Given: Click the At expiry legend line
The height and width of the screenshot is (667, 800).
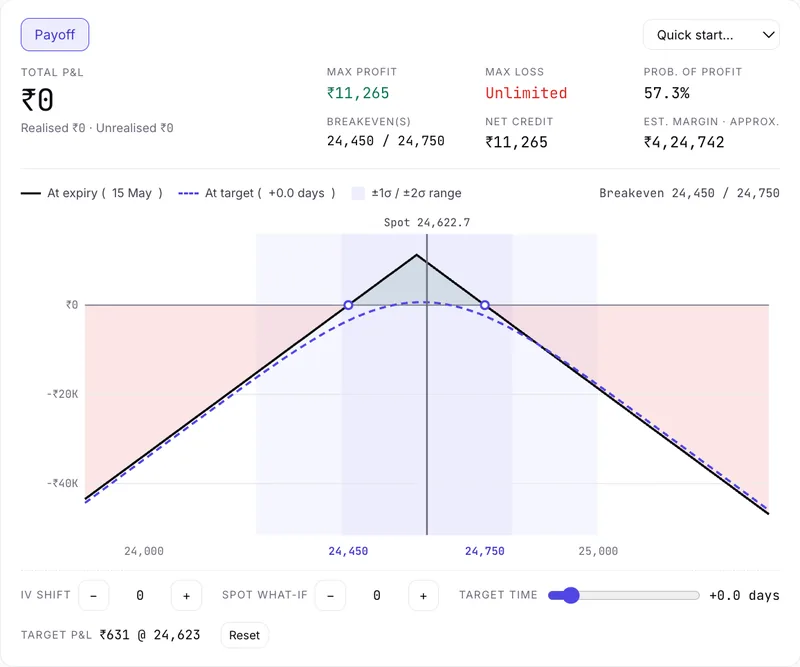Looking at the screenshot, I should pos(31,193).
